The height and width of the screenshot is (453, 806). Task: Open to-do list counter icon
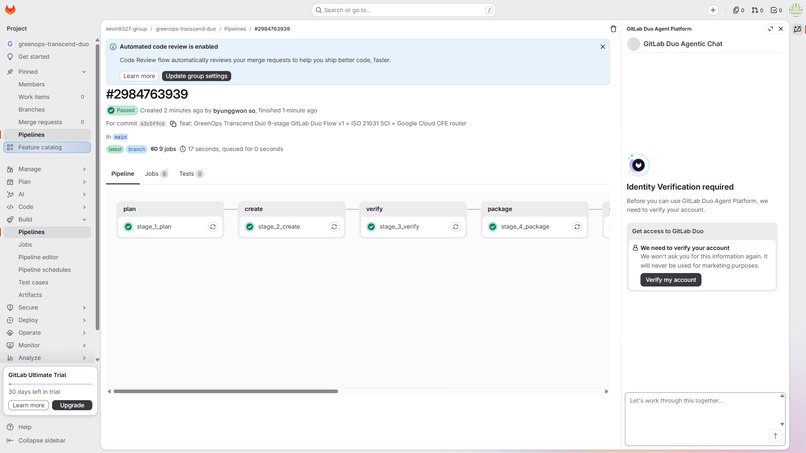pos(776,10)
